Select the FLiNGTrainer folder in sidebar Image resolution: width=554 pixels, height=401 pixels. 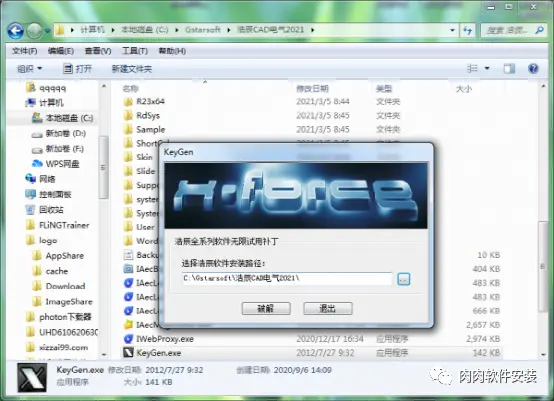coord(57,225)
